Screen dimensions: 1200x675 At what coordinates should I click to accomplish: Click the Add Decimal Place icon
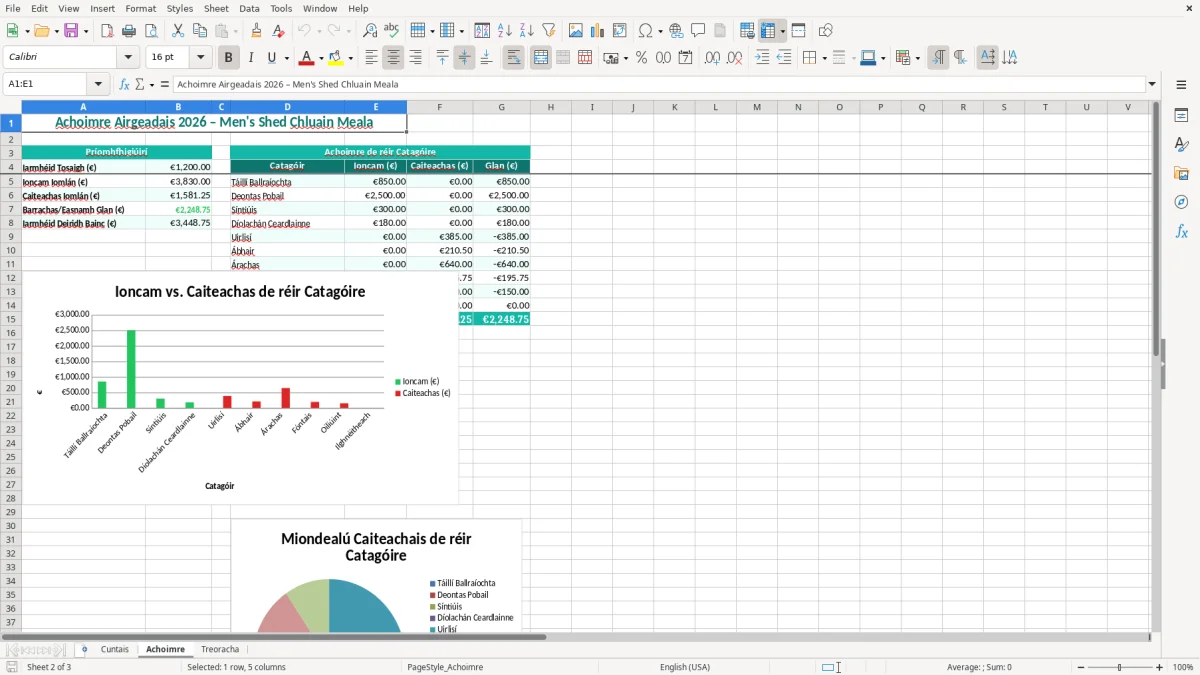712,58
